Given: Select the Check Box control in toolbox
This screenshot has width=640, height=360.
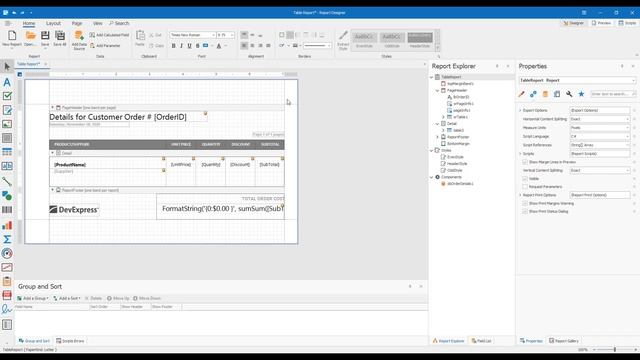Looking at the screenshot, I should [7, 96].
